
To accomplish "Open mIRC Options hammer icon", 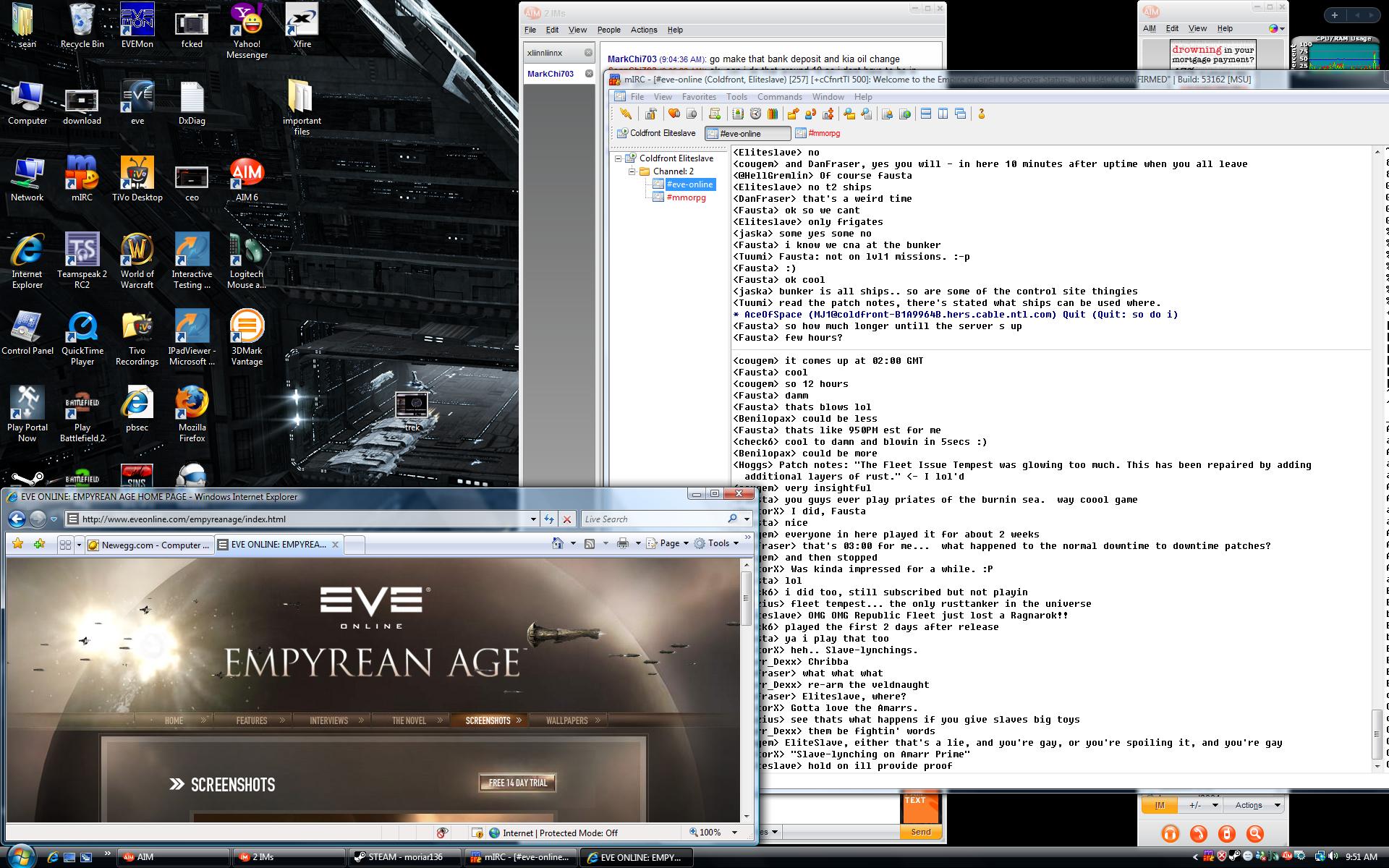I will 650,114.
